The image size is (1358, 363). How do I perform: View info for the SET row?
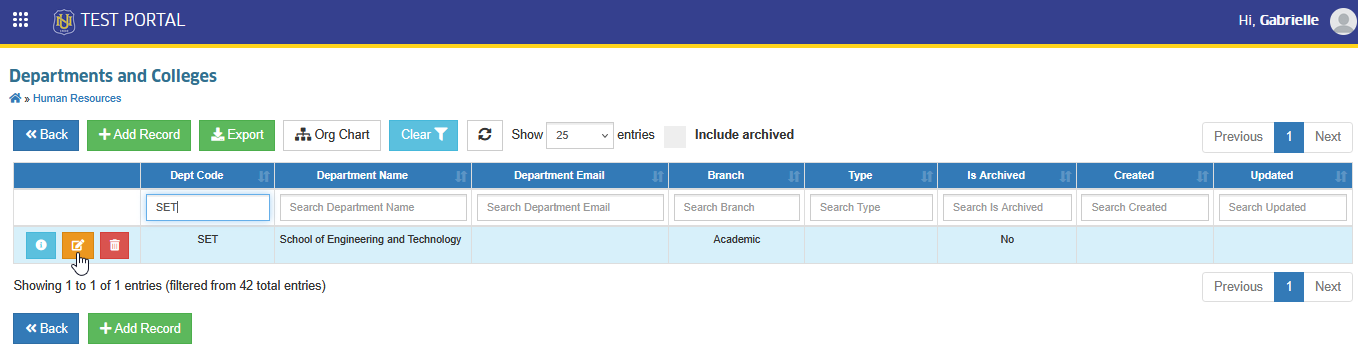[x=41, y=245]
